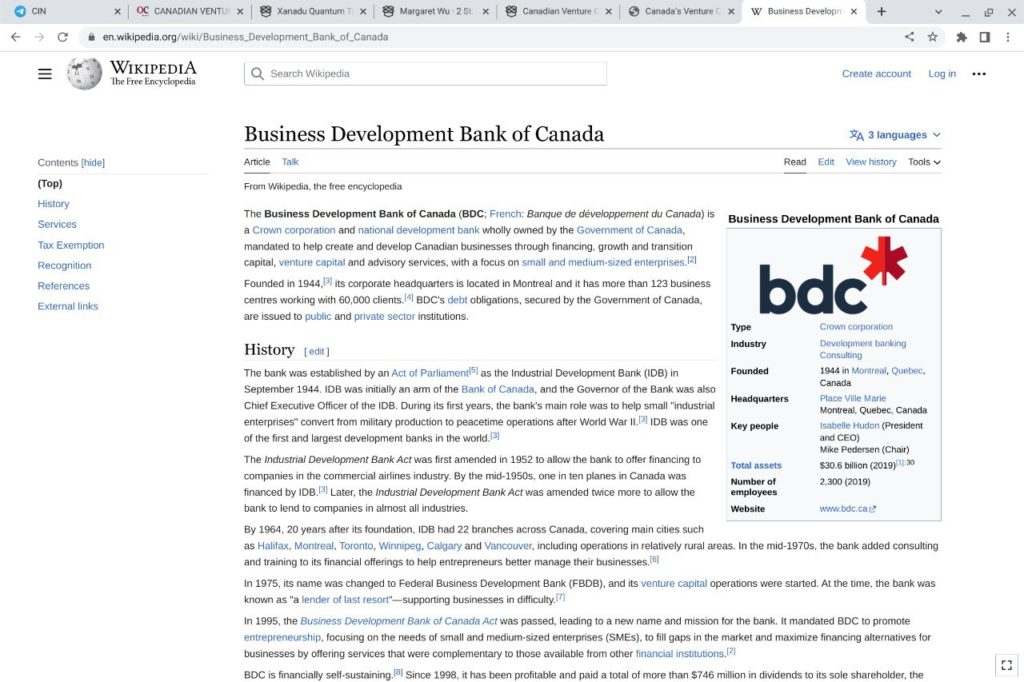The image size is (1024, 682).
Task: Jump to Services in the contents list
Action: click(x=57, y=224)
